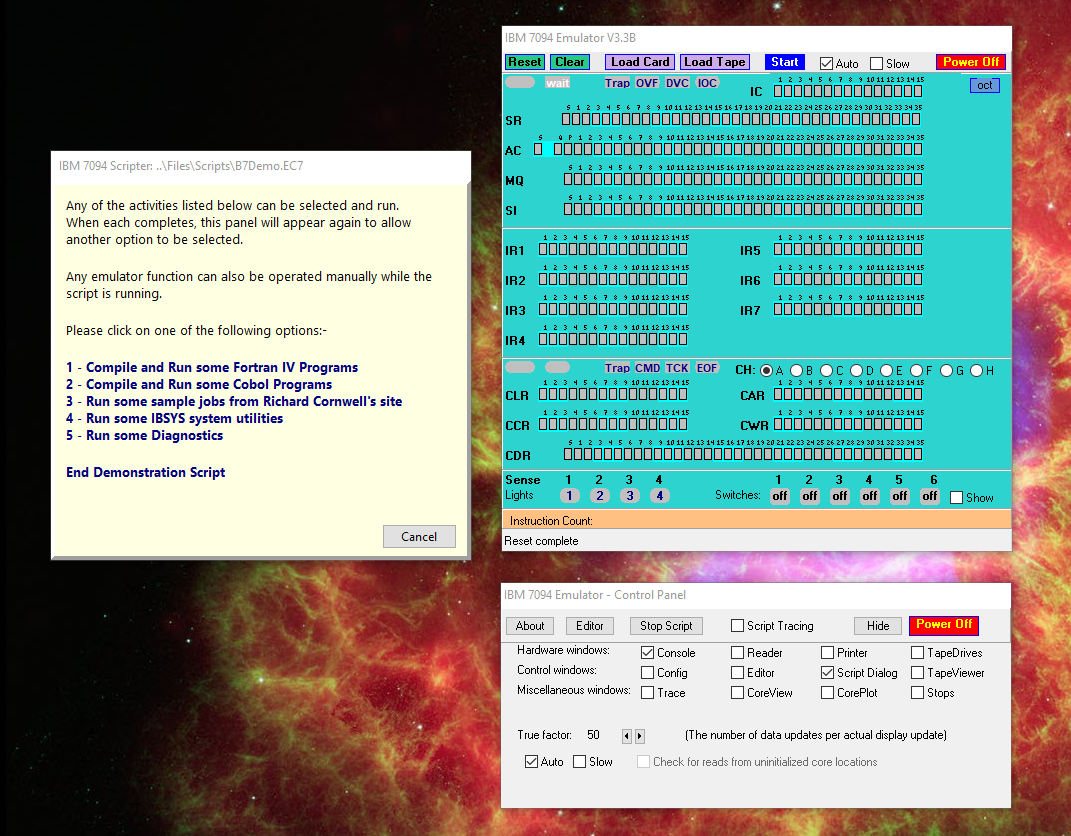Image resolution: width=1071 pixels, height=836 pixels.
Task: Toggle sense switch 1 off button
Action: point(780,497)
